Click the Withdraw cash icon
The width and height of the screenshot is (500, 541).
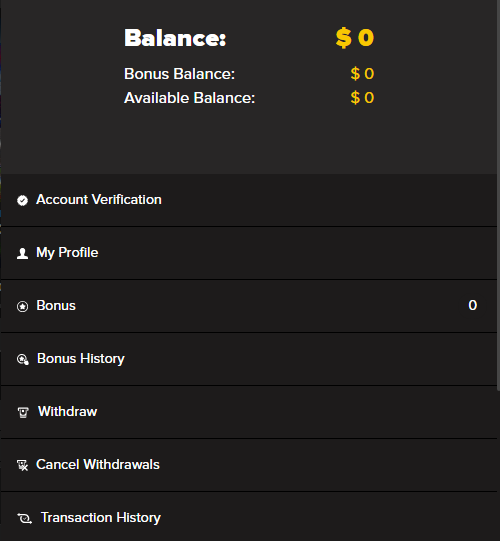point(23,412)
